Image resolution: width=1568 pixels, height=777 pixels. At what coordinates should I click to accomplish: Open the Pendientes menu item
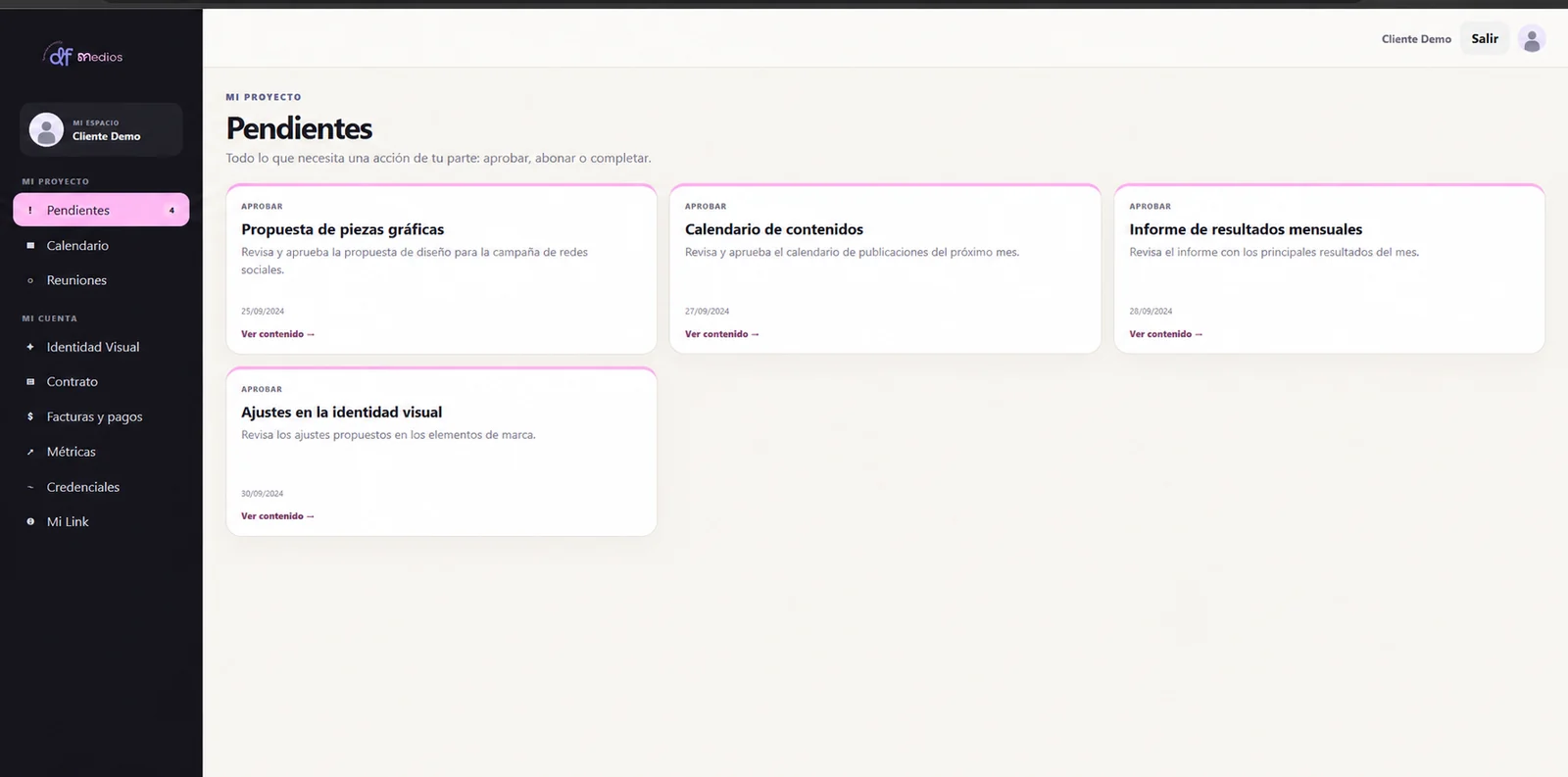tap(101, 210)
